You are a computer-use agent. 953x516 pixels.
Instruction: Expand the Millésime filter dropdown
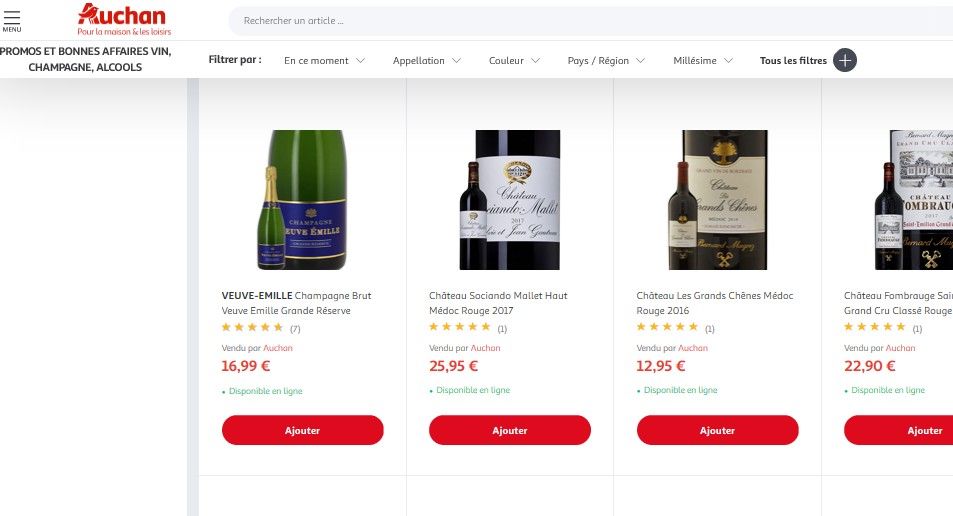(703, 60)
